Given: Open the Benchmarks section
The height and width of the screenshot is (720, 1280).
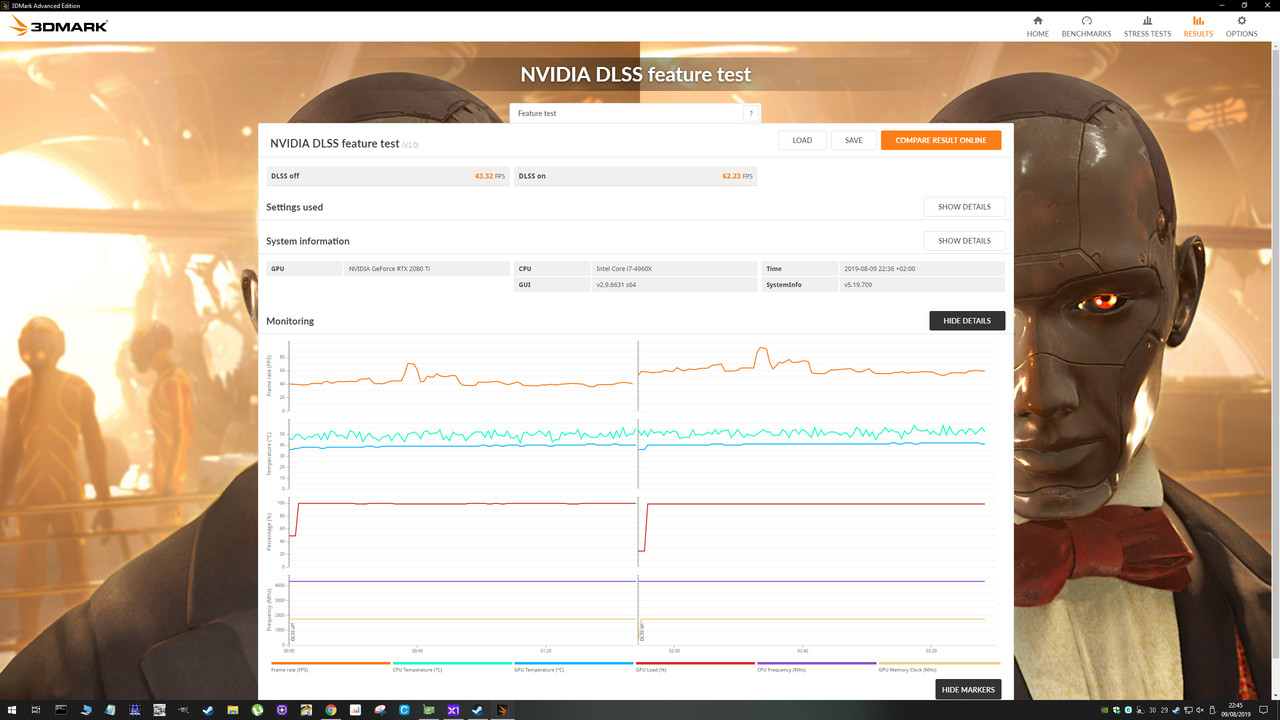Looking at the screenshot, I should point(1086,26).
